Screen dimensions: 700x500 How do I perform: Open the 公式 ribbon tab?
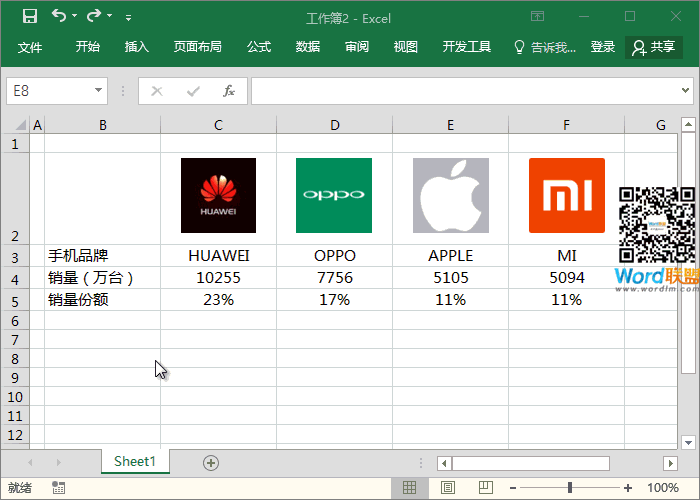(259, 46)
